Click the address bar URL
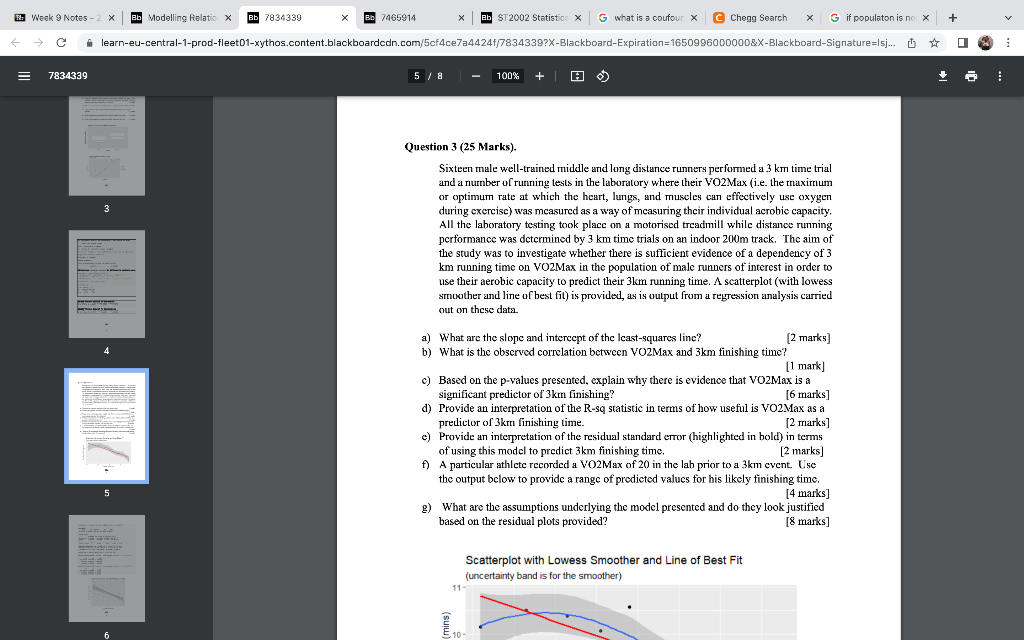 [x=498, y=42]
